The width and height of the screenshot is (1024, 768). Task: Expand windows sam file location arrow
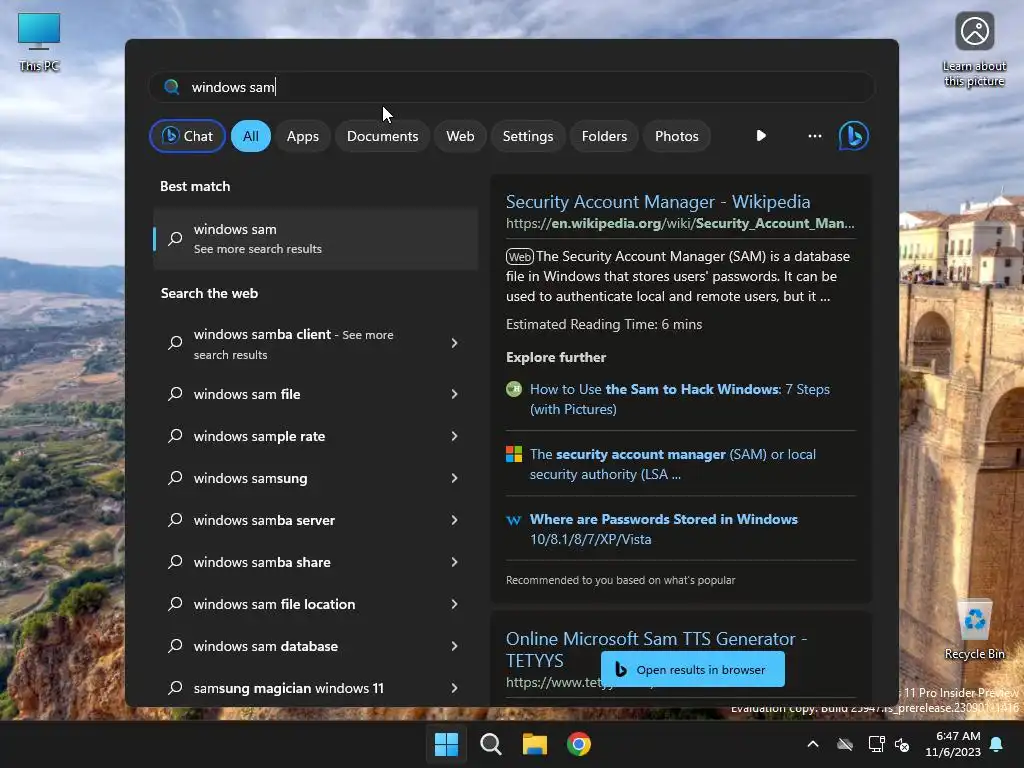click(x=455, y=604)
